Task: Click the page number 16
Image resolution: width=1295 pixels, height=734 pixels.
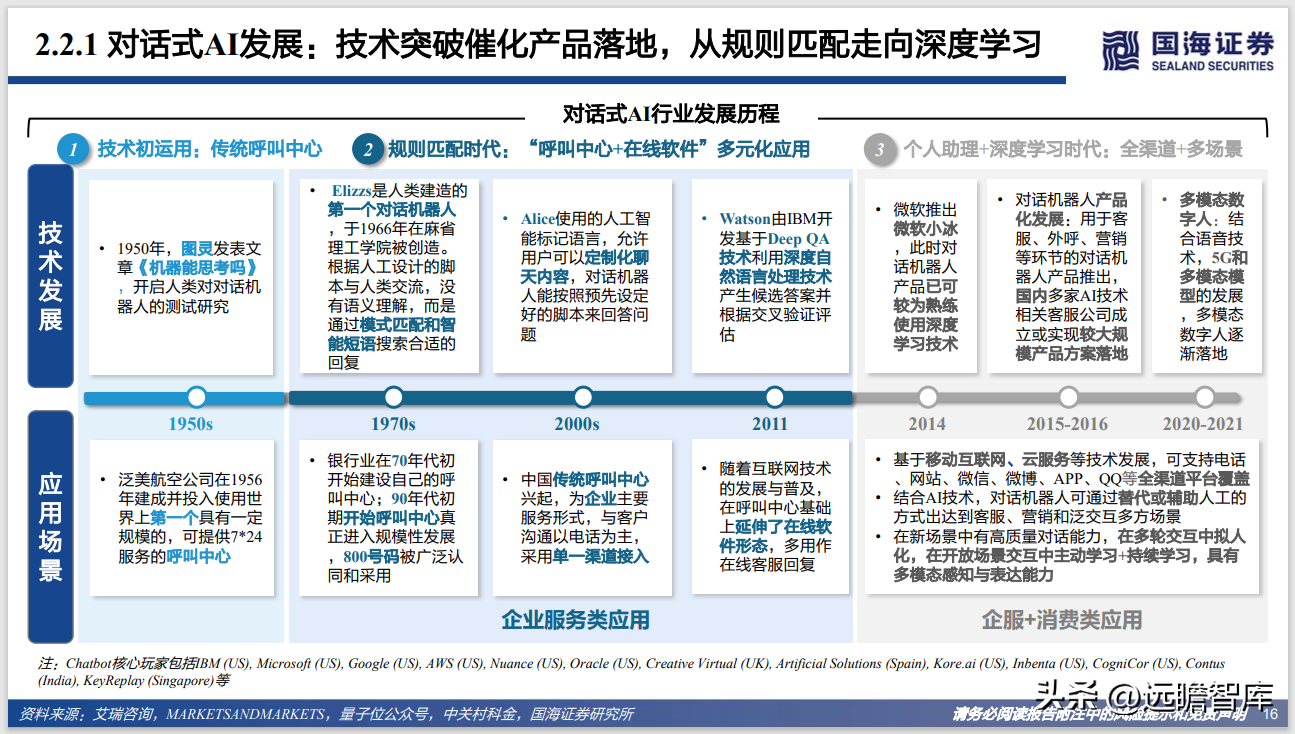Action: coord(1271,714)
